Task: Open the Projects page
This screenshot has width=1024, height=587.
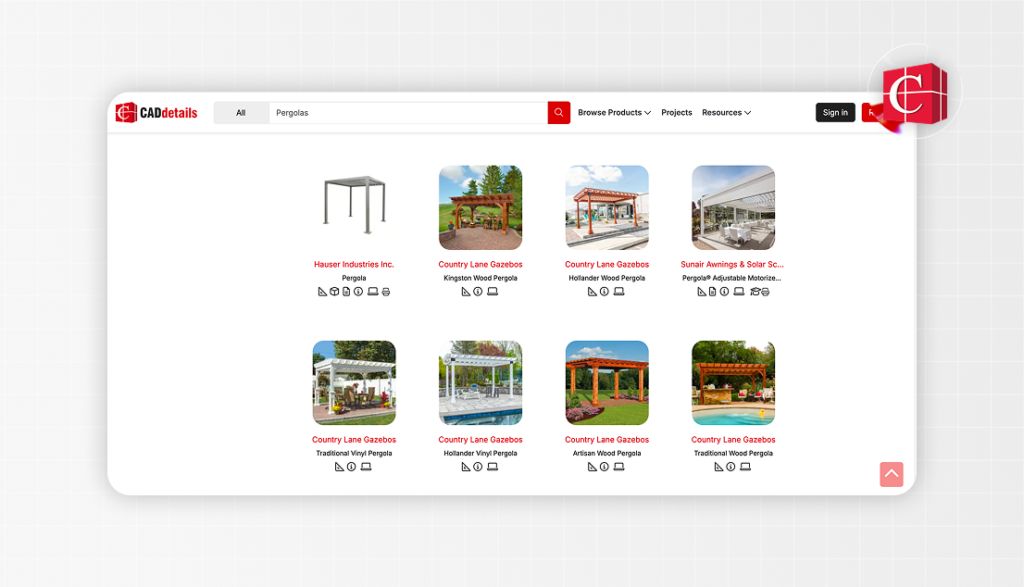Action: coord(677,112)
